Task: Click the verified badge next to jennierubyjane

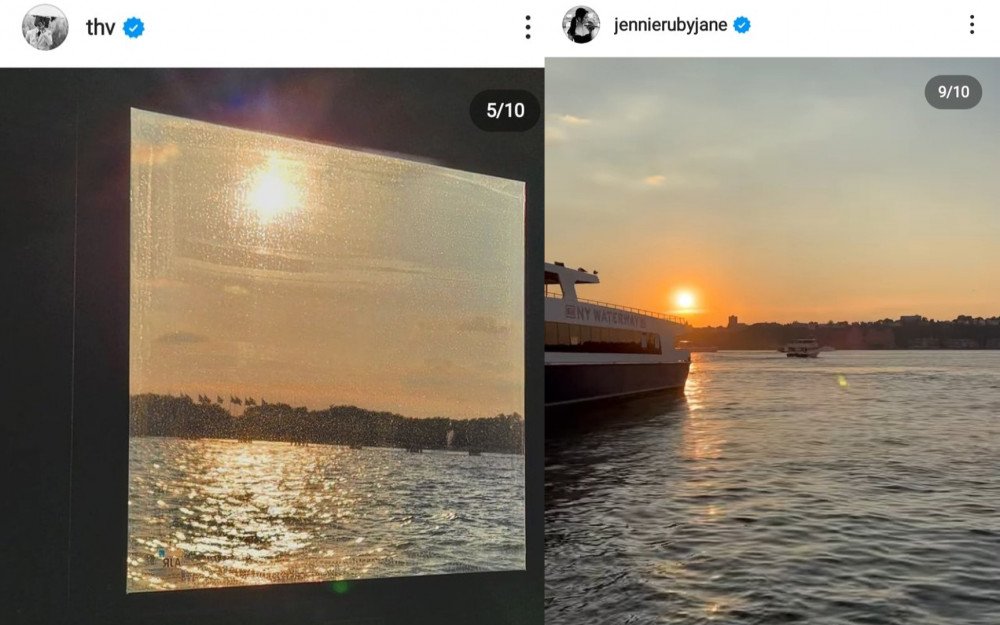Action: (x=742, y=25)
